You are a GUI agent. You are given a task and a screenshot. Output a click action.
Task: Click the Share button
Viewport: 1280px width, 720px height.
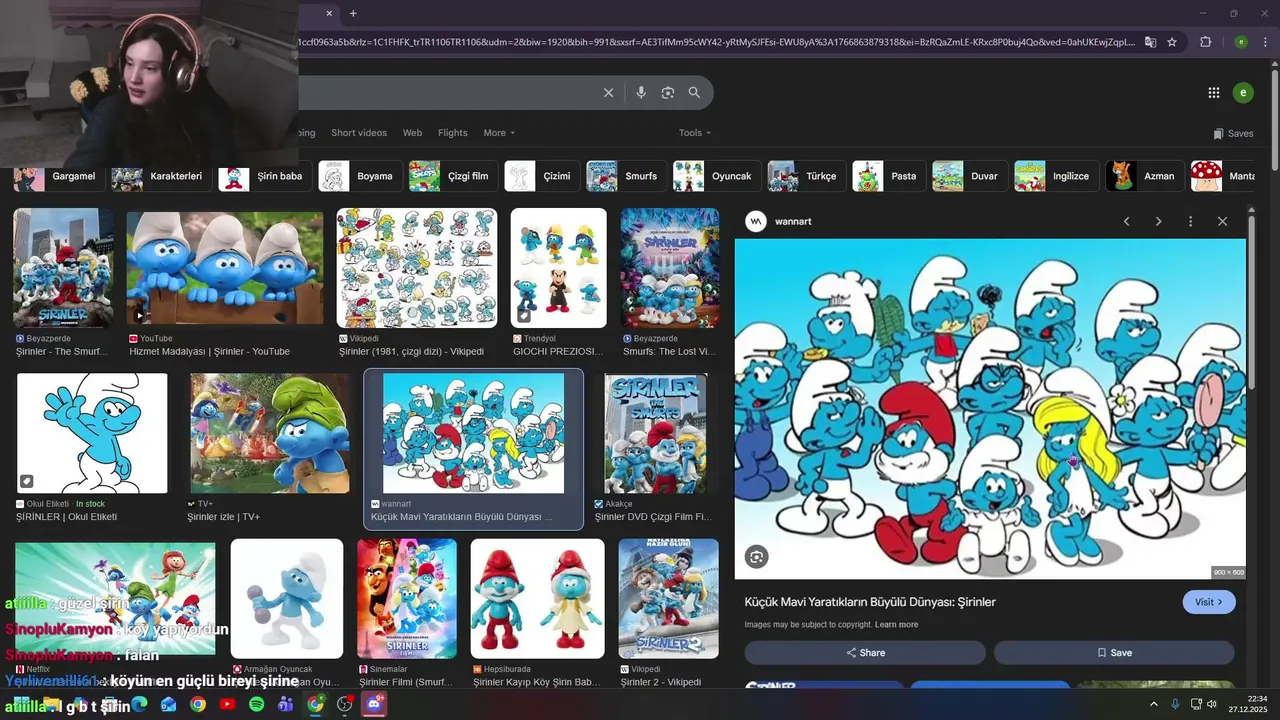865,653
